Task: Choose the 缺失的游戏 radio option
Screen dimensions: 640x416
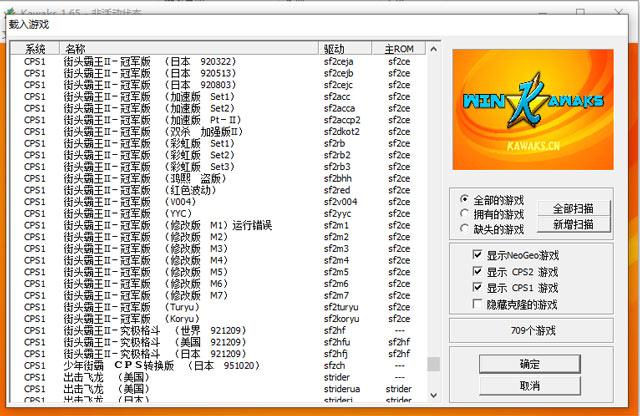Action: tap(464, 228)
